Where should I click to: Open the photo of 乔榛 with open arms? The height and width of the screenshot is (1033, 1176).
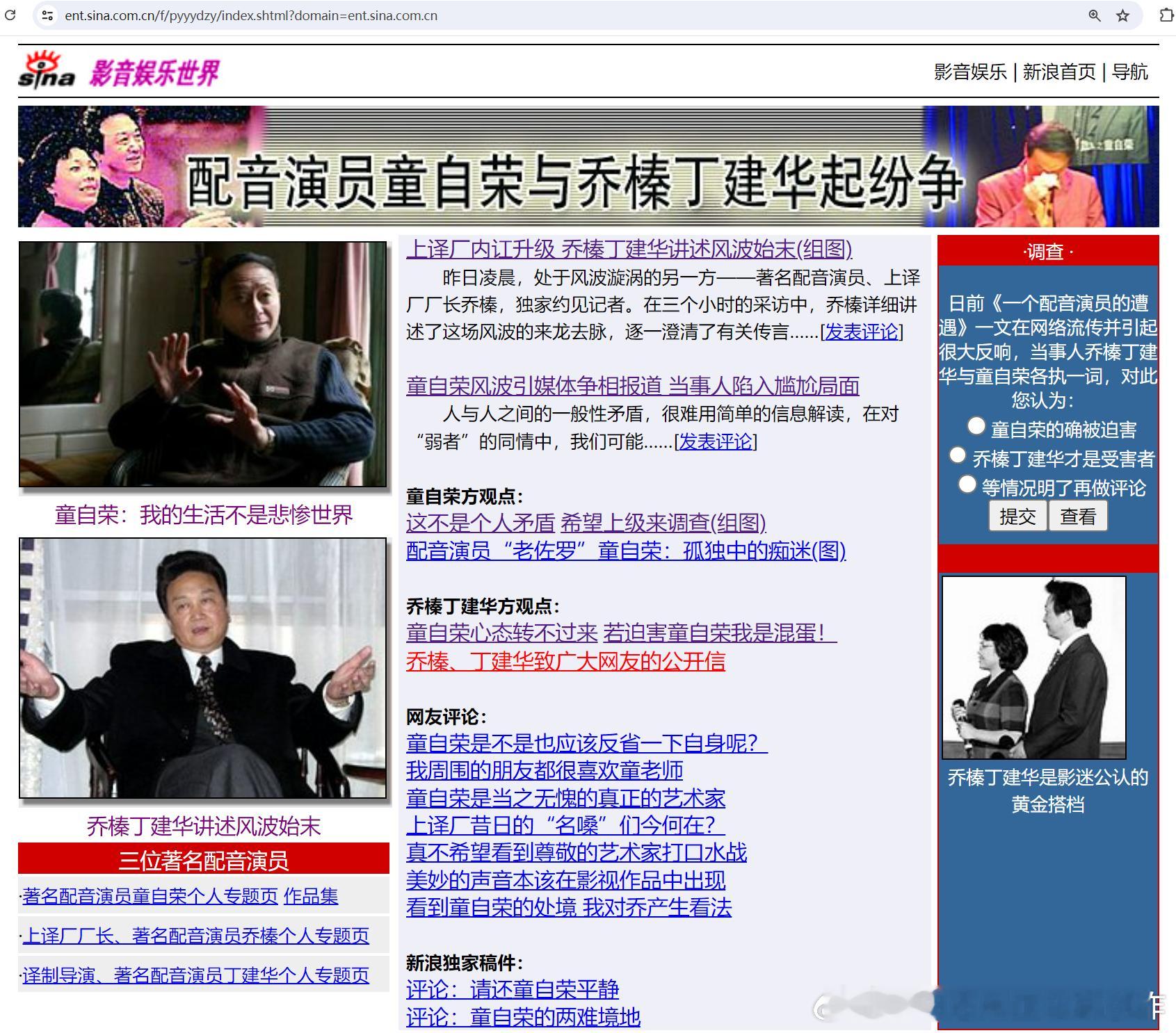203,668
